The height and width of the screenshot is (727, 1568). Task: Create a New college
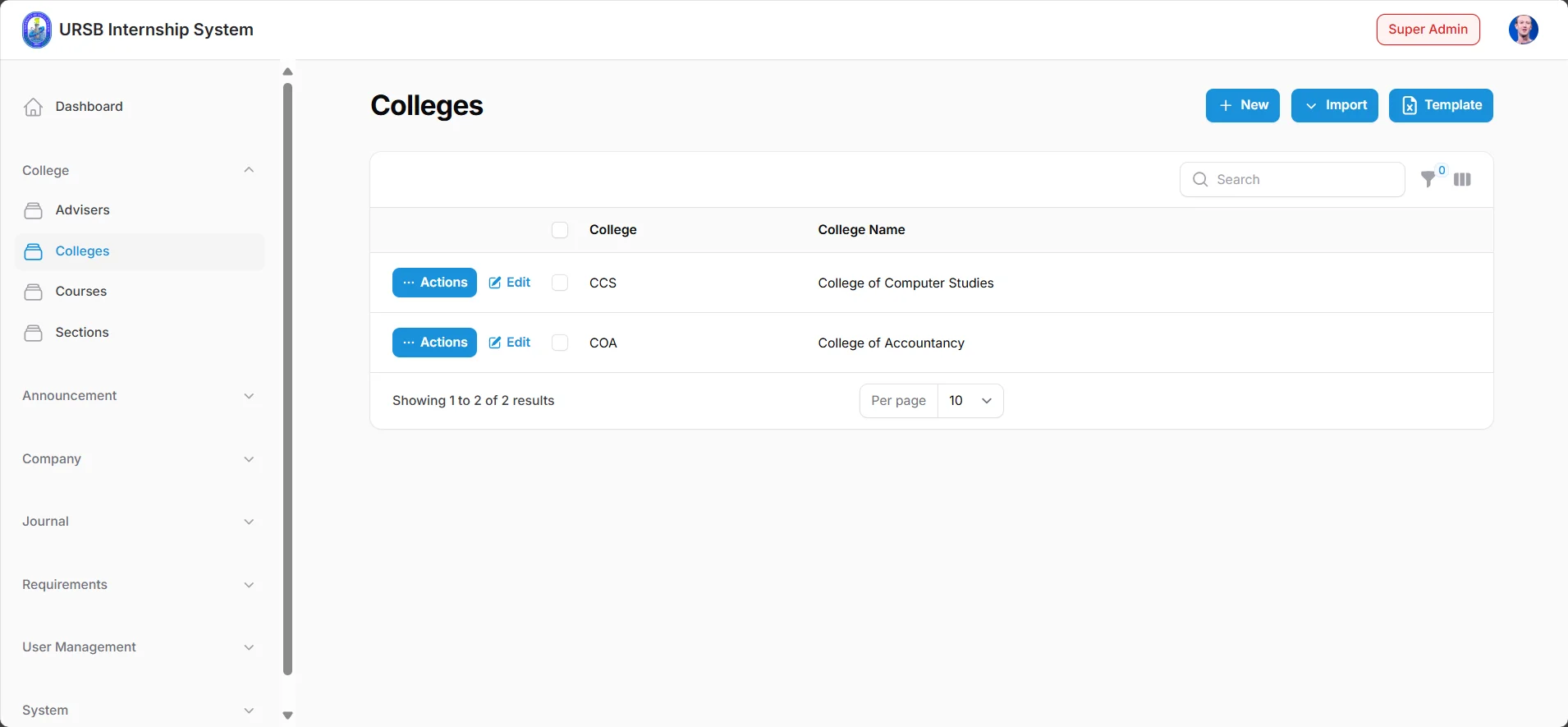(1242, 105)
